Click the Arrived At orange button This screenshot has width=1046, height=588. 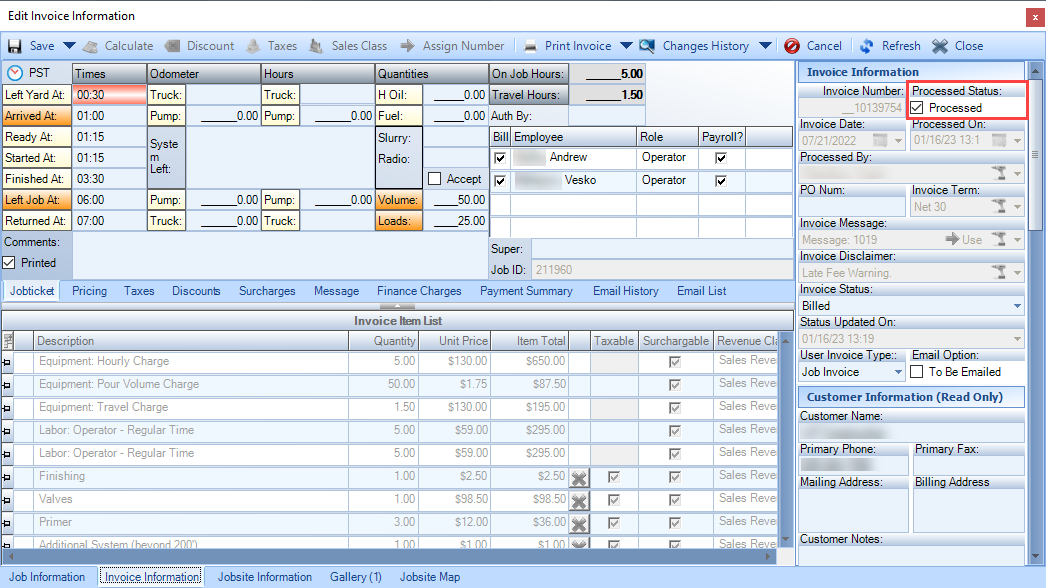coord(37,115)
